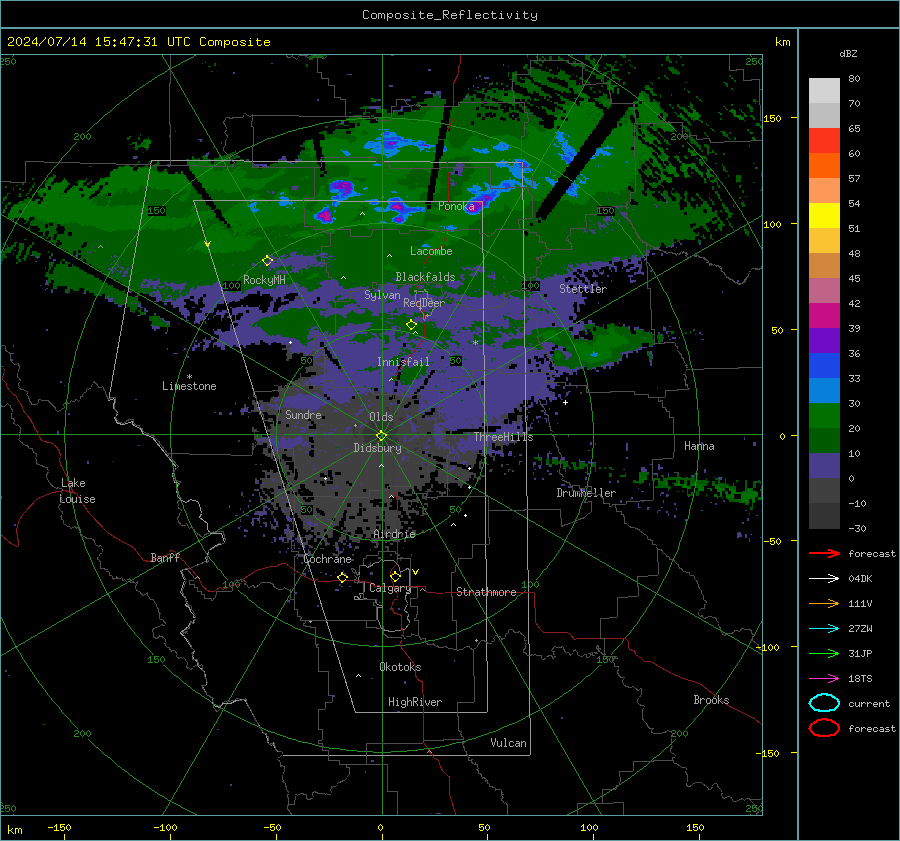Viewport: 900px width, 841px height.
Task: Click the white plus marker west of Hanna
Action: 565,402
